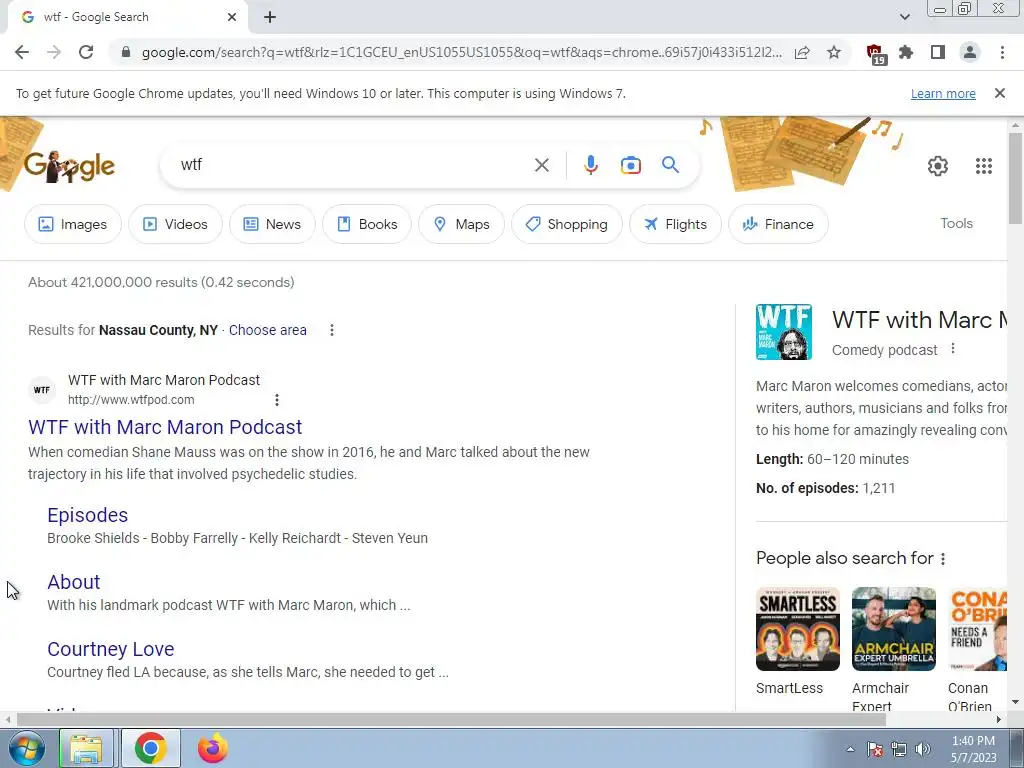The width and height of the screenshot is (1024, 768).
Task: Toggle the Chrome side panel
Action: pyautogui.click(x=938, y=52)
